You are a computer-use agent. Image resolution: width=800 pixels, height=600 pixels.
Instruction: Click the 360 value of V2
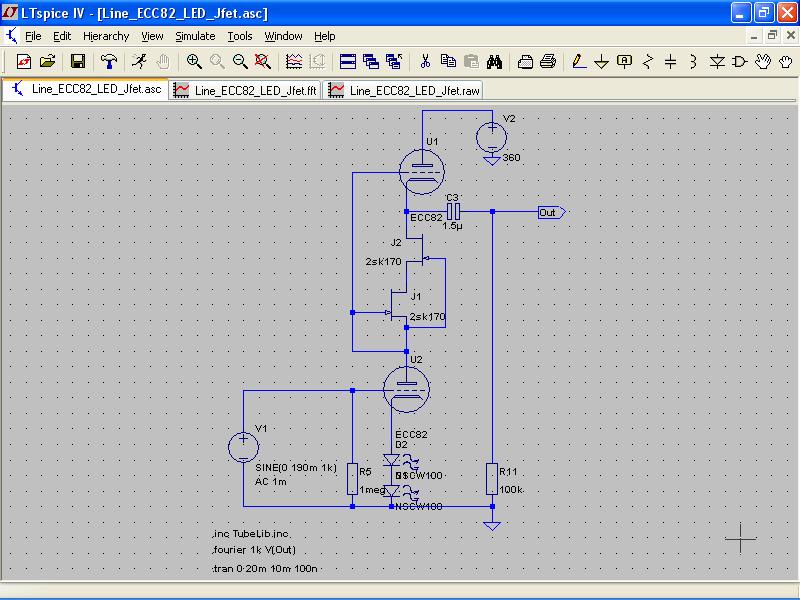[x=511, y=158]
